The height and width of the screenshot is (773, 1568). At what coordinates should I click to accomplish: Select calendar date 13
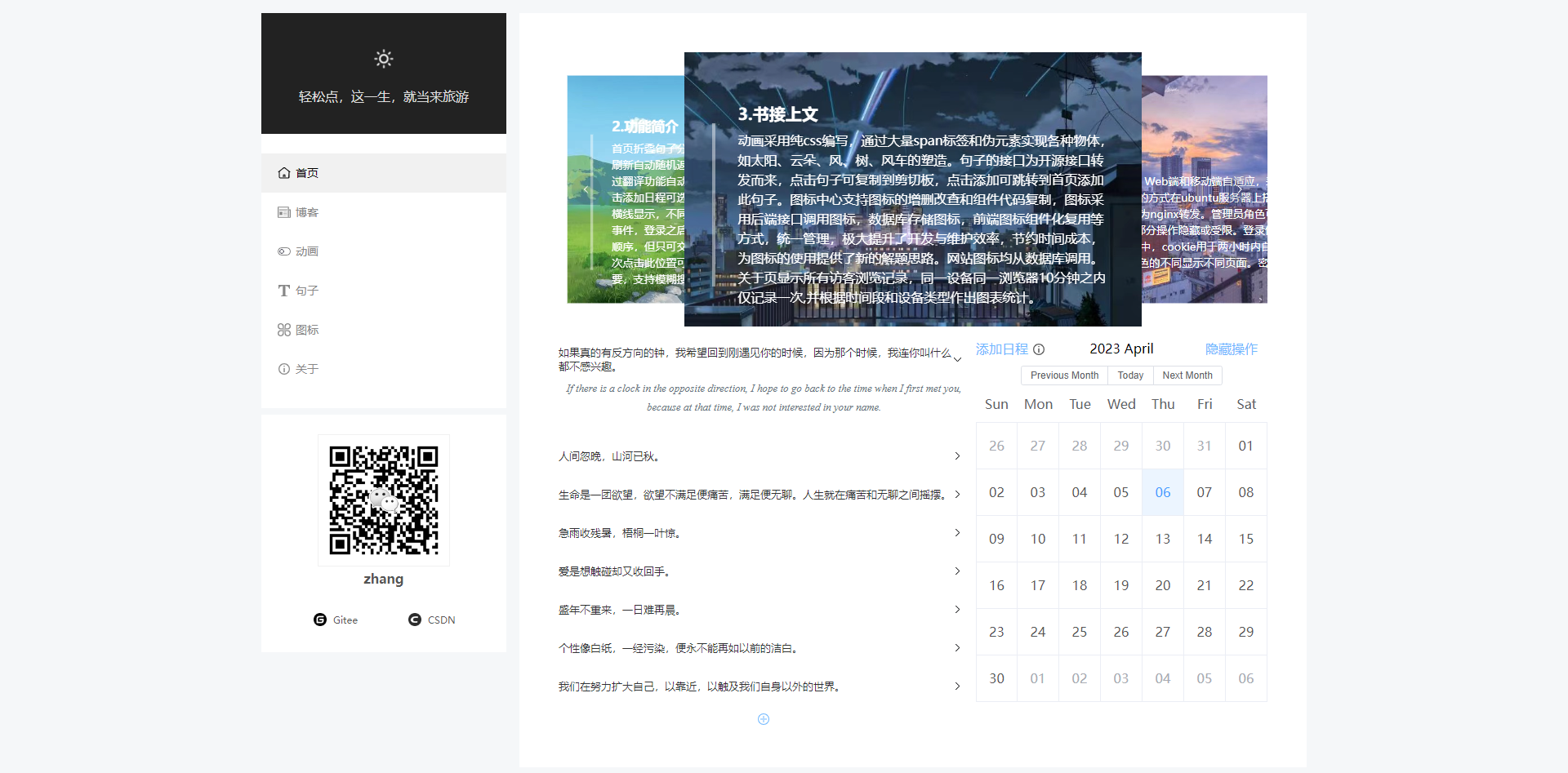(x=1163, y=539)
